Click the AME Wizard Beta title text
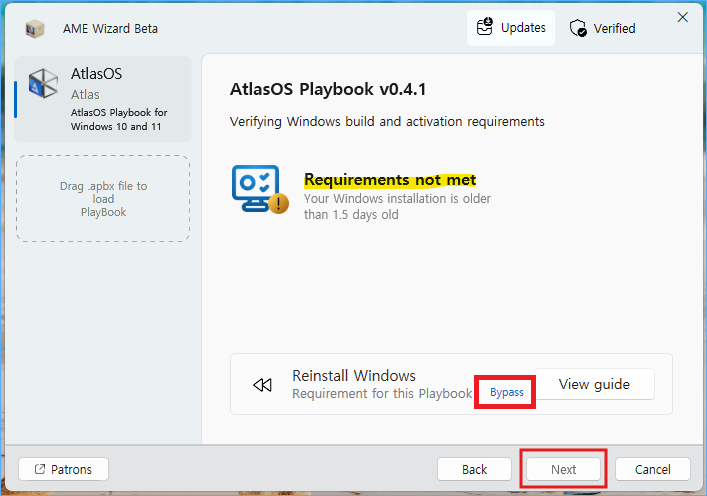 110,29
